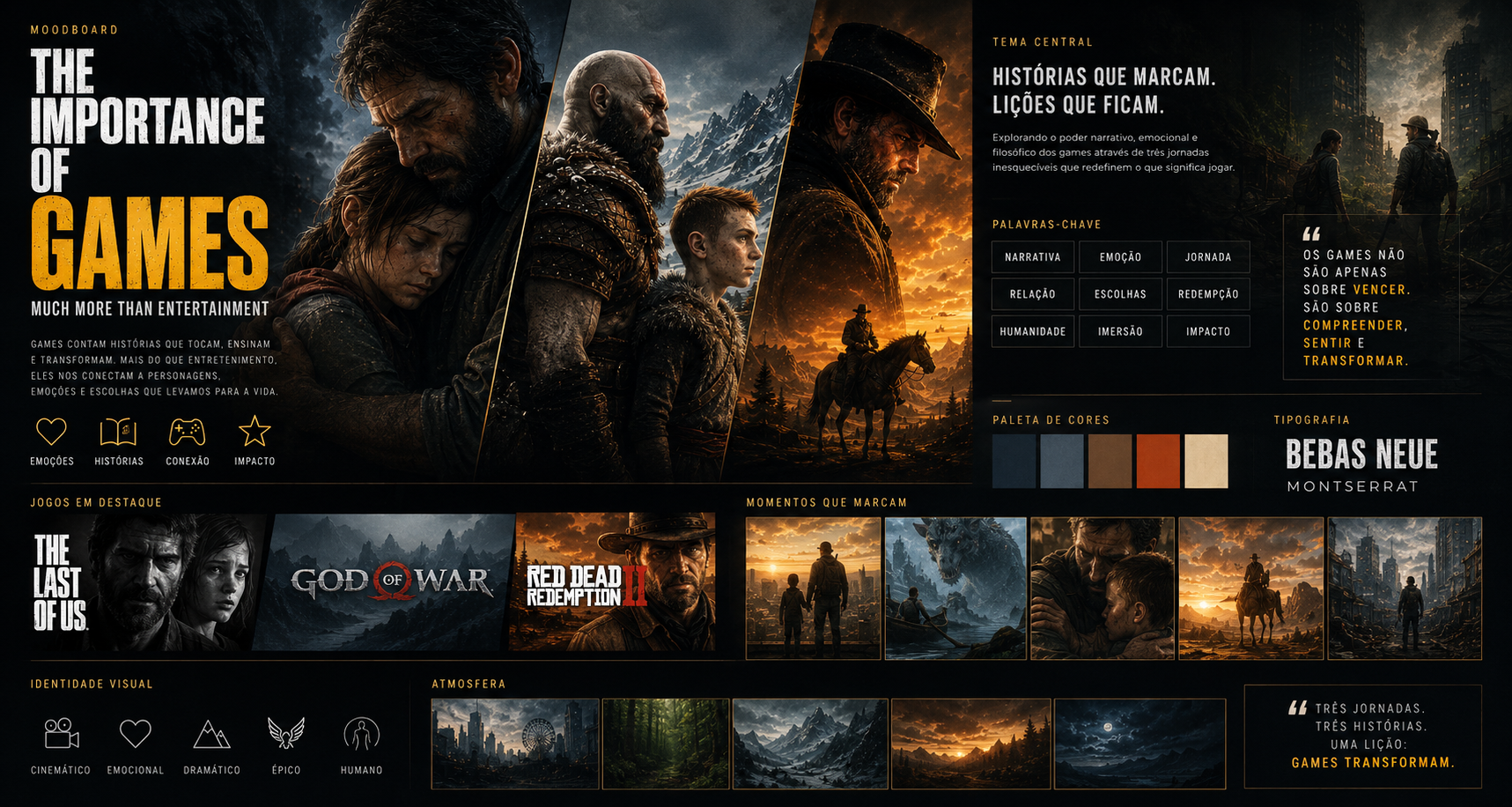1512x807 pixels.
Task: Choose the brown palette swatch
Action: point(1110,461)
